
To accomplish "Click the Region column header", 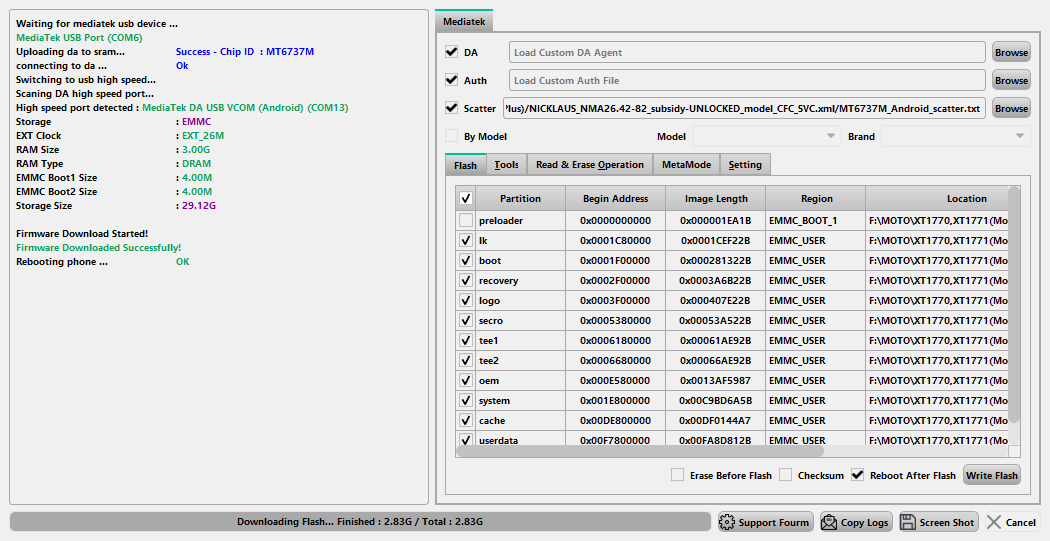I will [816, 198].
